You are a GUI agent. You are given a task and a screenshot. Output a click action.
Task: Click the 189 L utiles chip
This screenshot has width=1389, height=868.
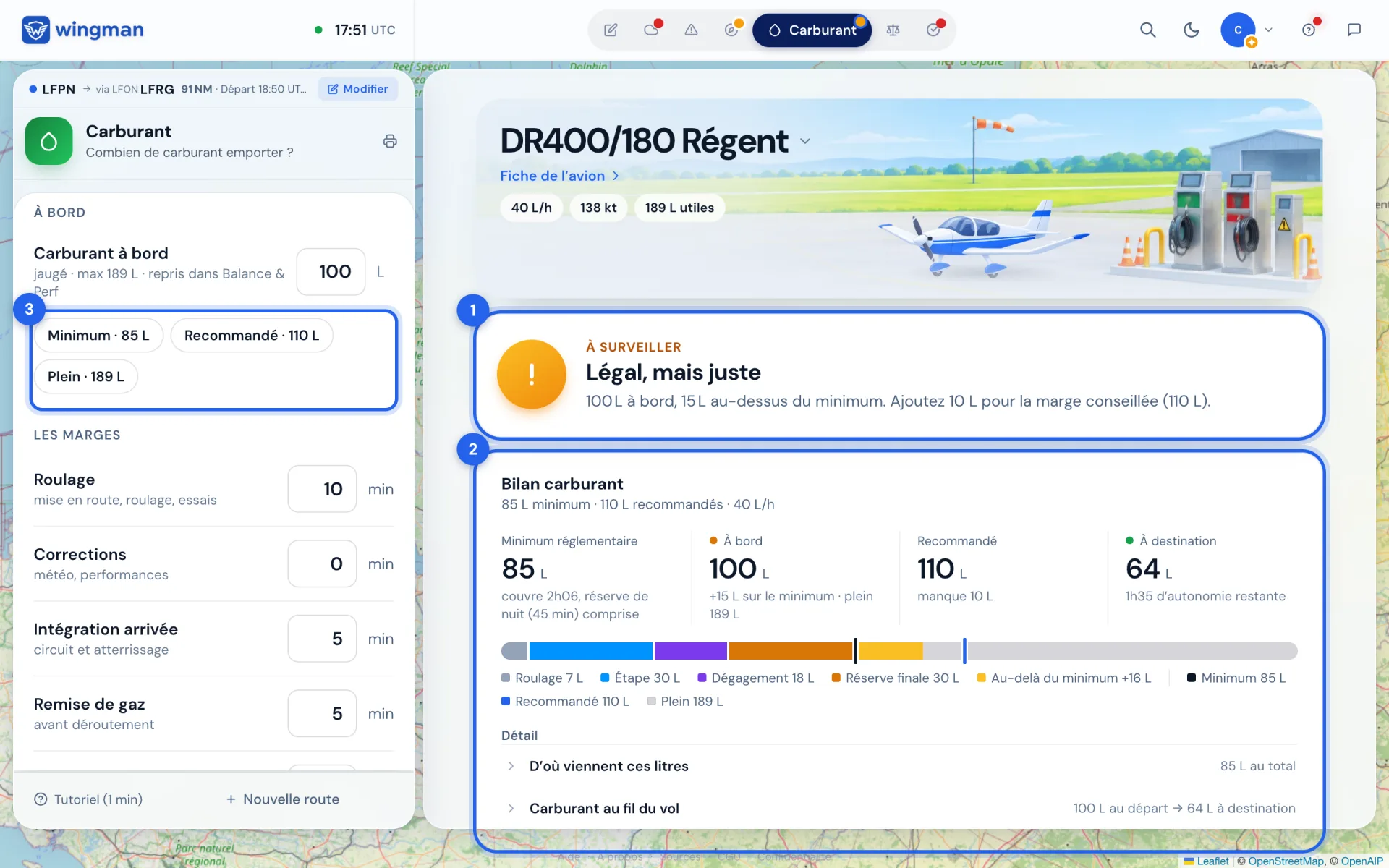pos(679,208)
